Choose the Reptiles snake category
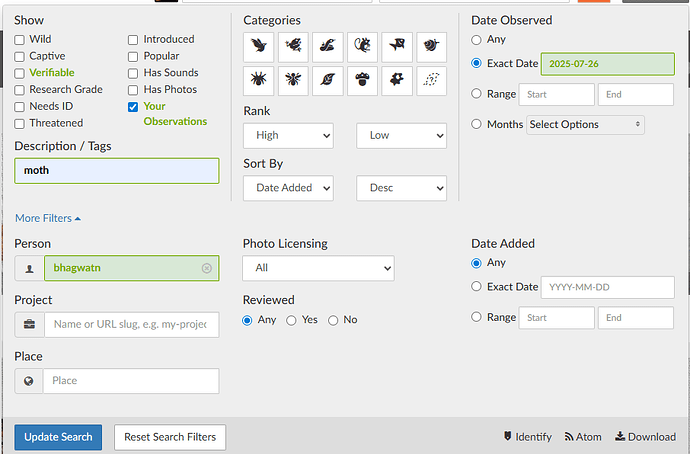The width and height of the screenshot is (690, 454). pos(328,46)
